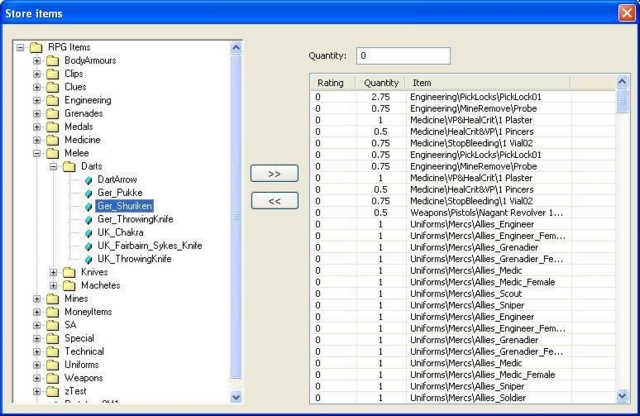This screenshot has width=640, height=416.
Task: Click the BodyArmours folder icon
Action: pos(52,61)
